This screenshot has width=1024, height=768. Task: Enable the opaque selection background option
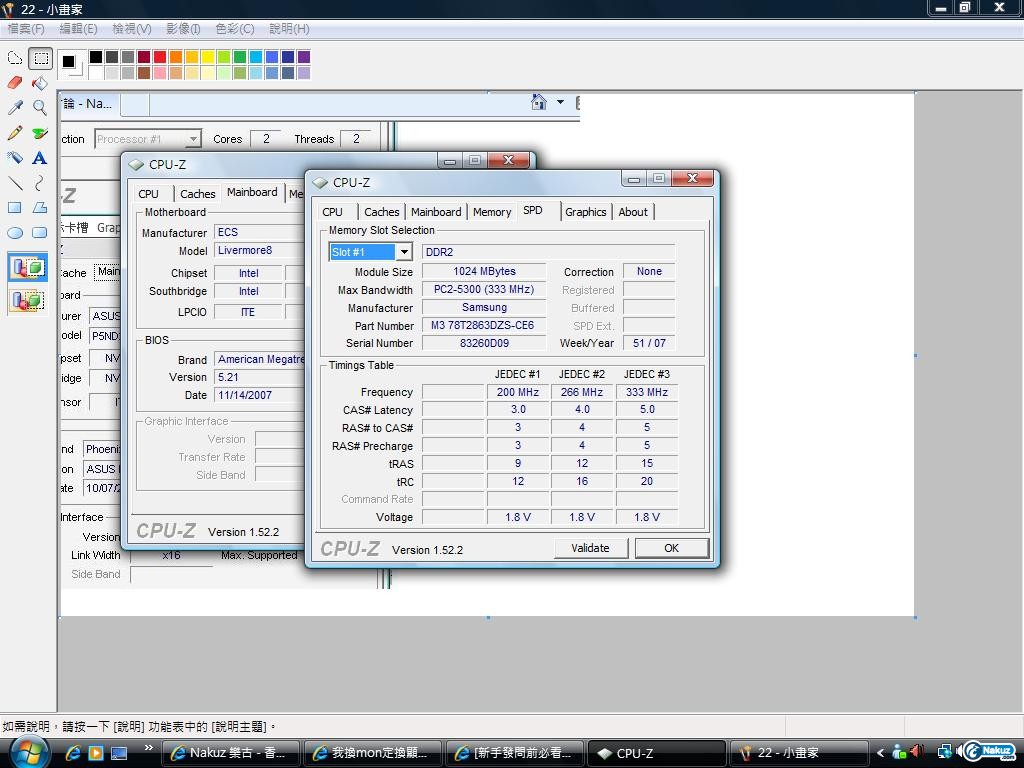pos(27,268)
